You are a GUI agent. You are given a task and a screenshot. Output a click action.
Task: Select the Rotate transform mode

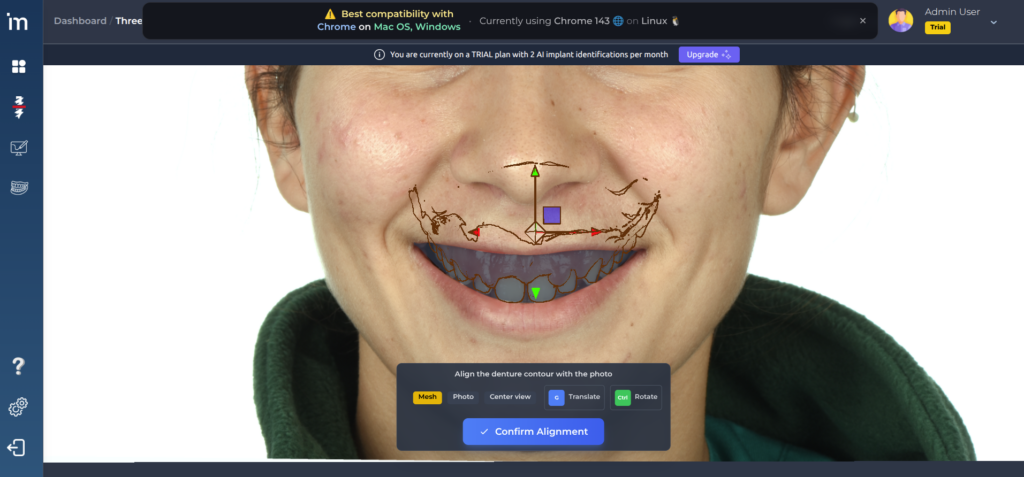tap(638, 397)
